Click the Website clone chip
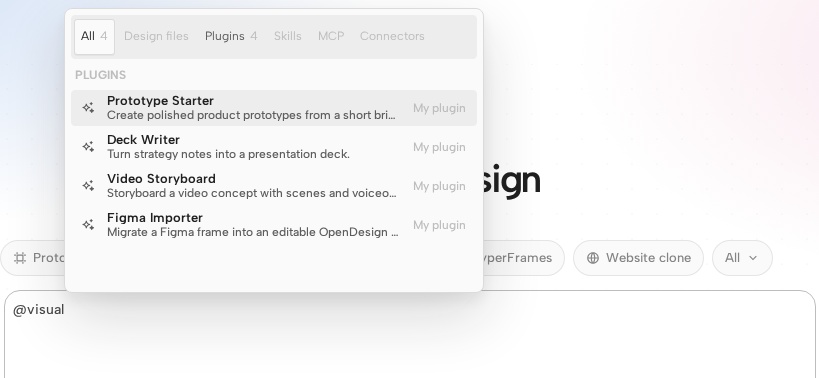The height and width of the screenshot is (378, 819). click(638, 258)
